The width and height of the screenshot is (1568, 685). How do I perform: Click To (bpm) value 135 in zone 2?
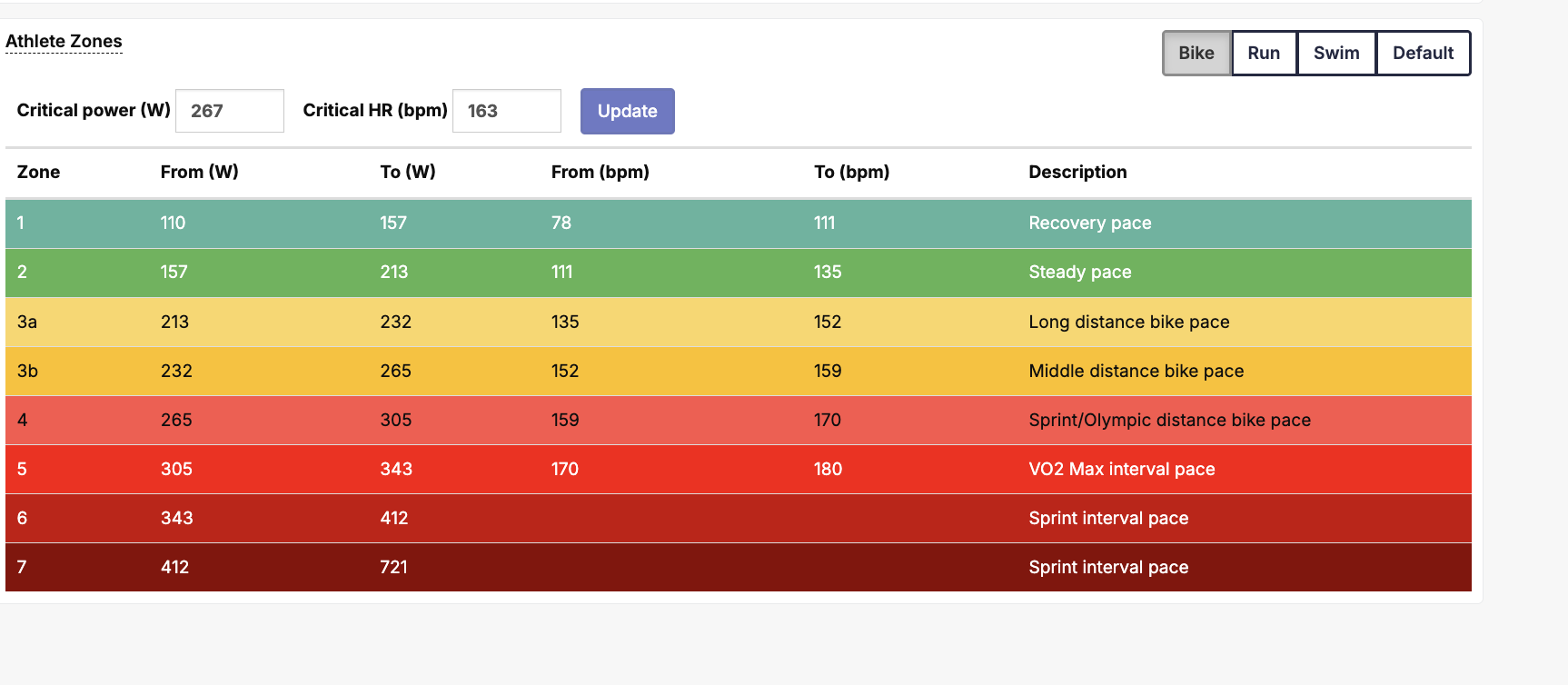828,272
